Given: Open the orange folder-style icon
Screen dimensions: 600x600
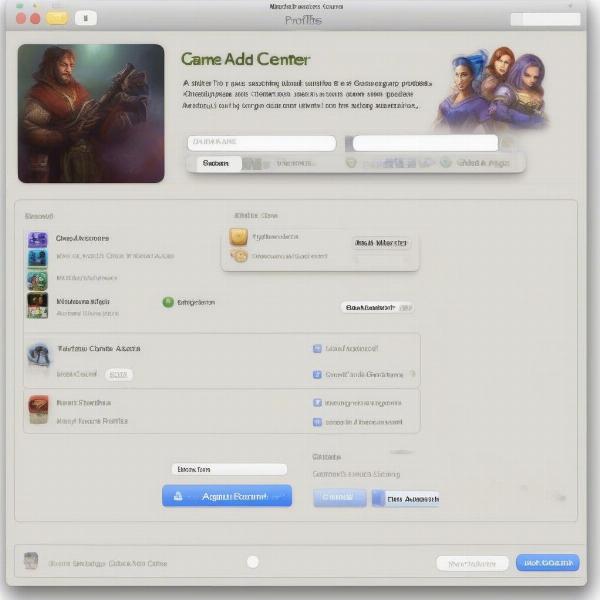Looking at the screenshot, I should 238,237.
